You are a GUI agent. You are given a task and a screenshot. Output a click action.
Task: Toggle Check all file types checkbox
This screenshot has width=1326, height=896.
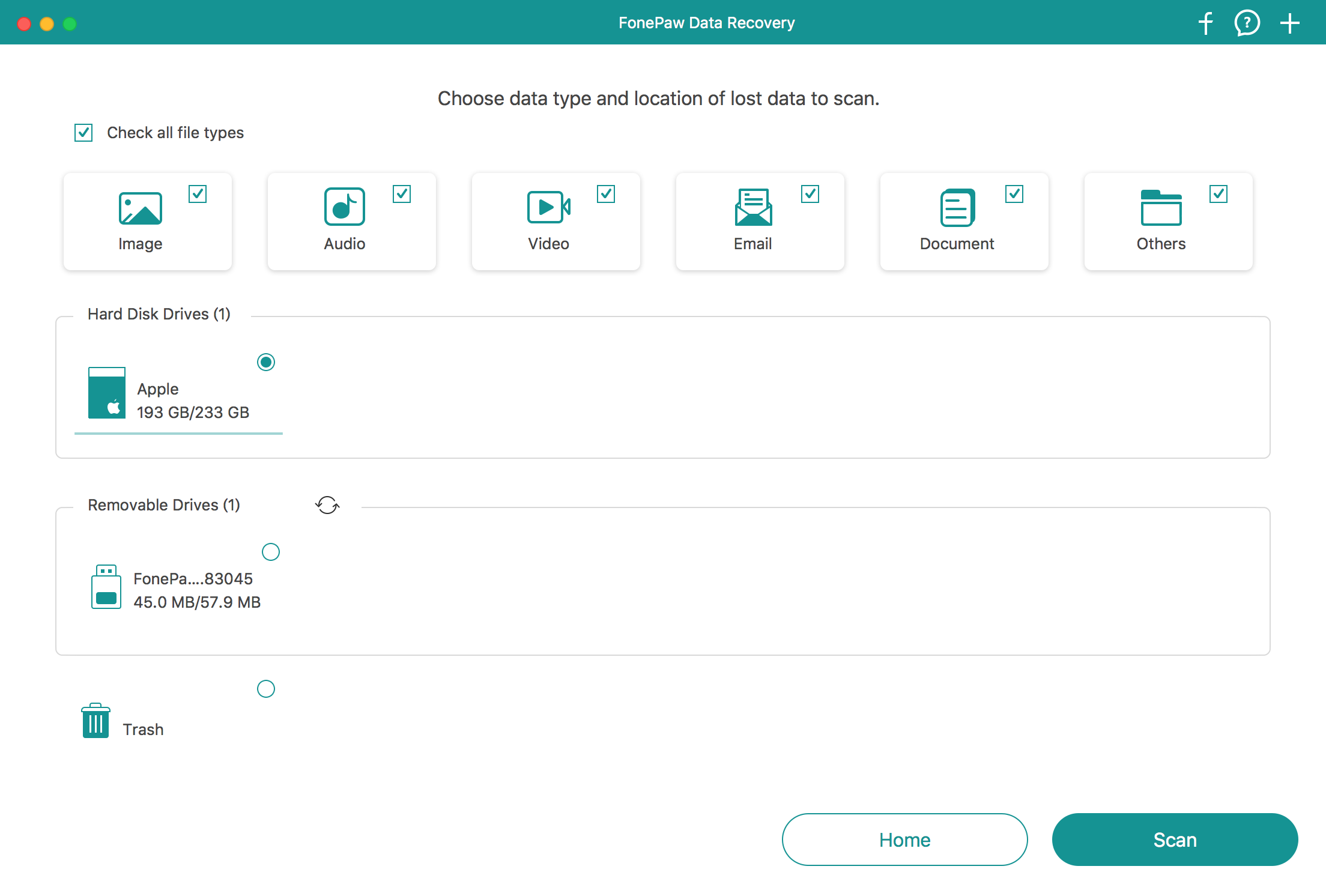point(83,133)
